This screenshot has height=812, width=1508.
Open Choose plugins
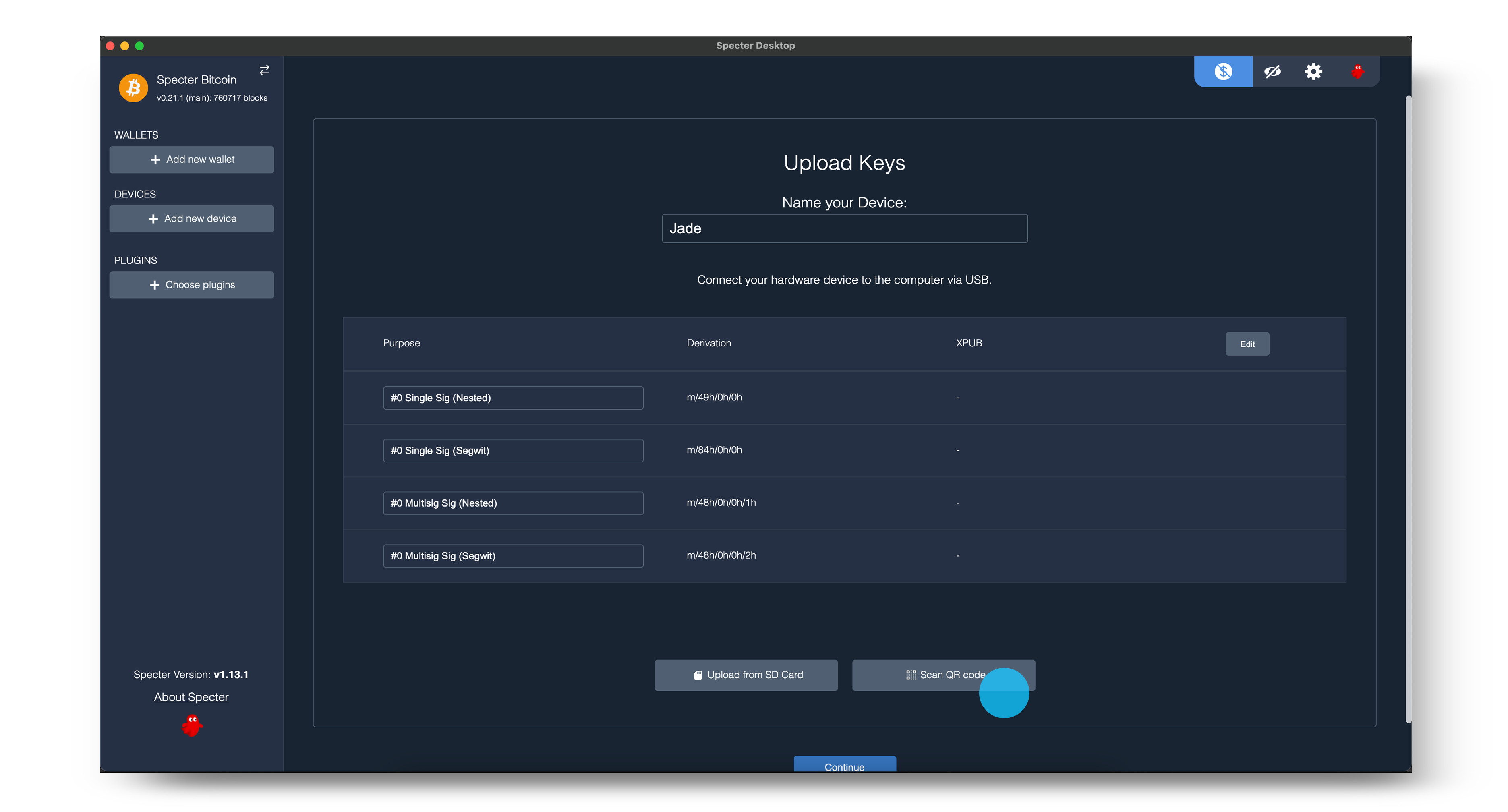coord(191,284)
